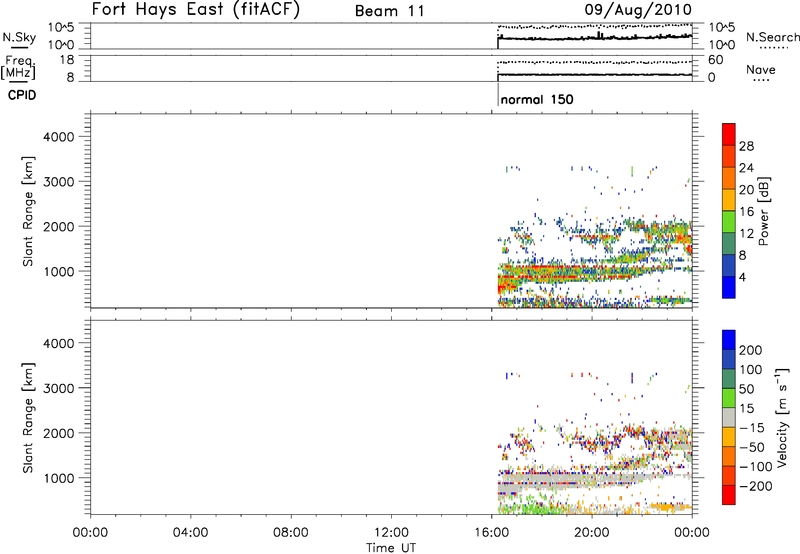800x554 pixels.
Task: Click the 'Nave' legend label
Action: point(760,69)
